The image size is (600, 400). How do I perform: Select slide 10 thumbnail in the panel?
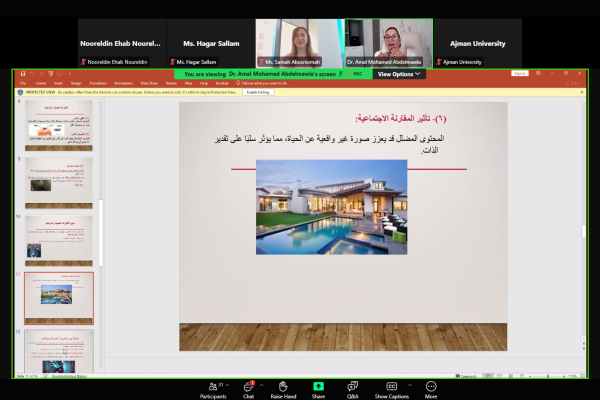59,241
